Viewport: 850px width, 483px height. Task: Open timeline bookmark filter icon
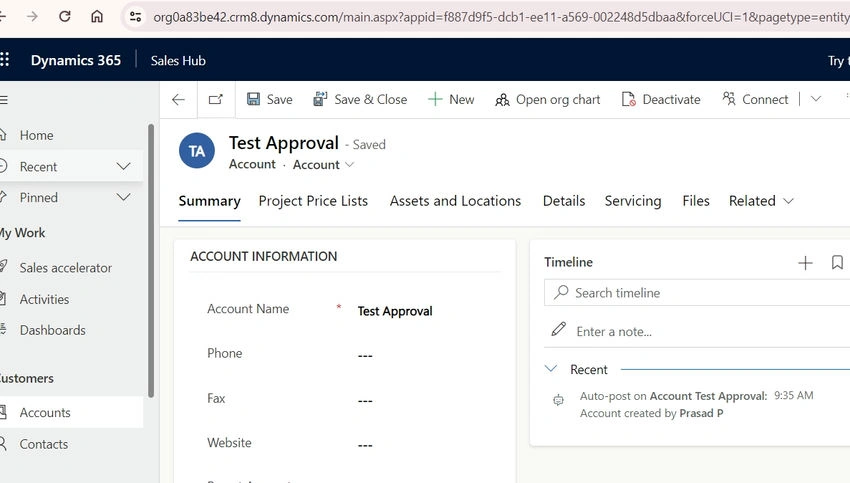(x=837, y=262)
